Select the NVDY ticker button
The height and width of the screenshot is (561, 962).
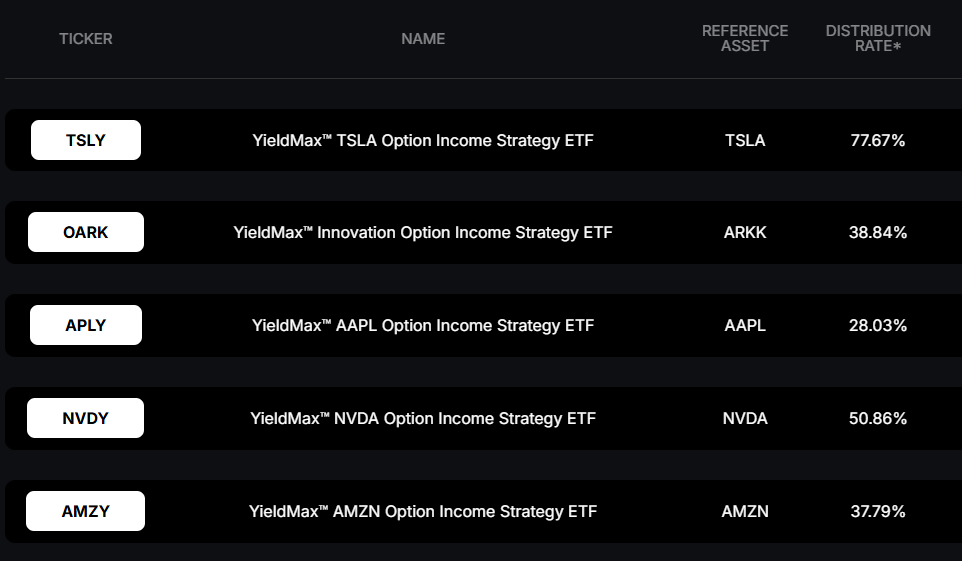coord(85,418)
